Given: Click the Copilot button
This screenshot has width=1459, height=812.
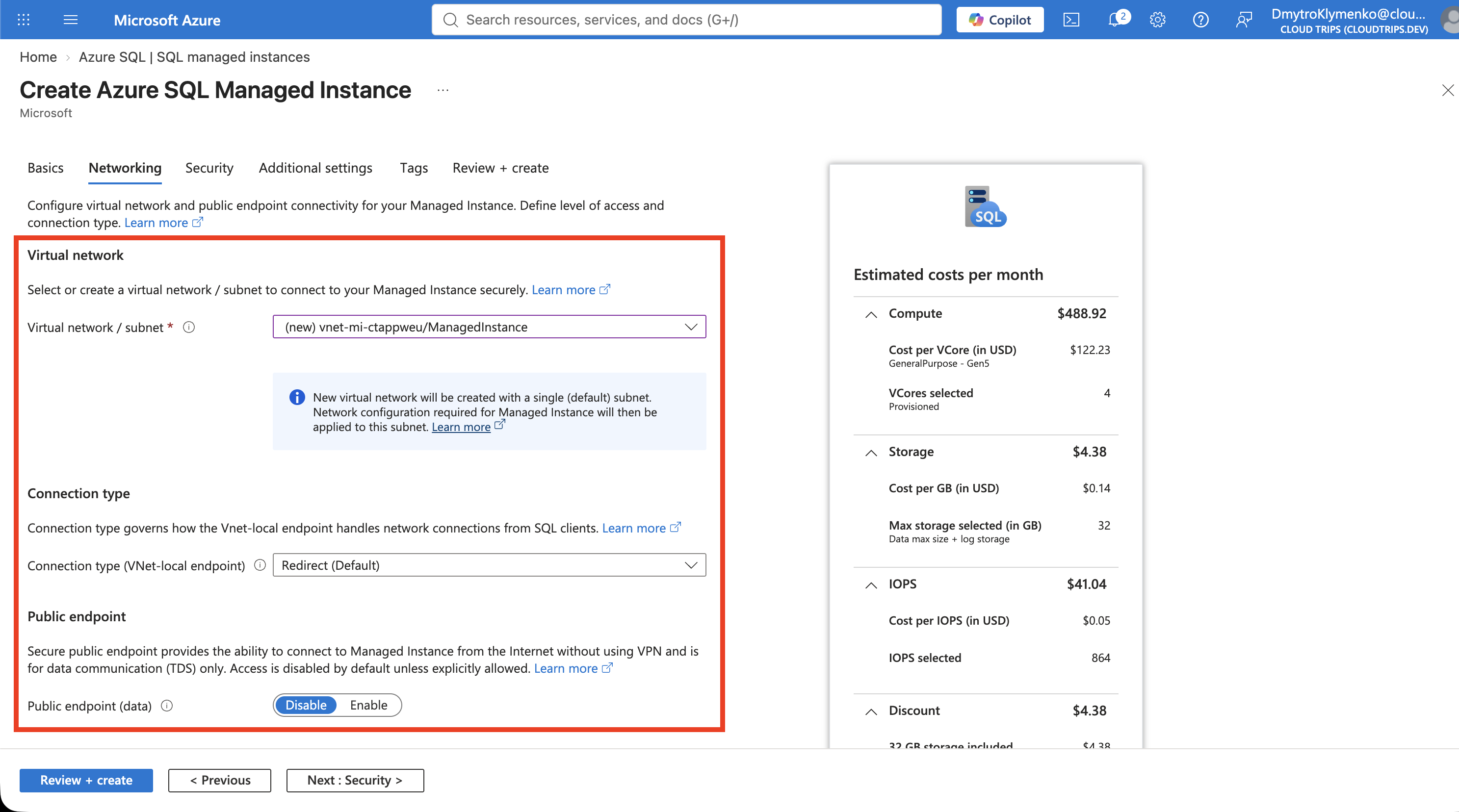Looking at the screenshot, I should point(1000,20).
